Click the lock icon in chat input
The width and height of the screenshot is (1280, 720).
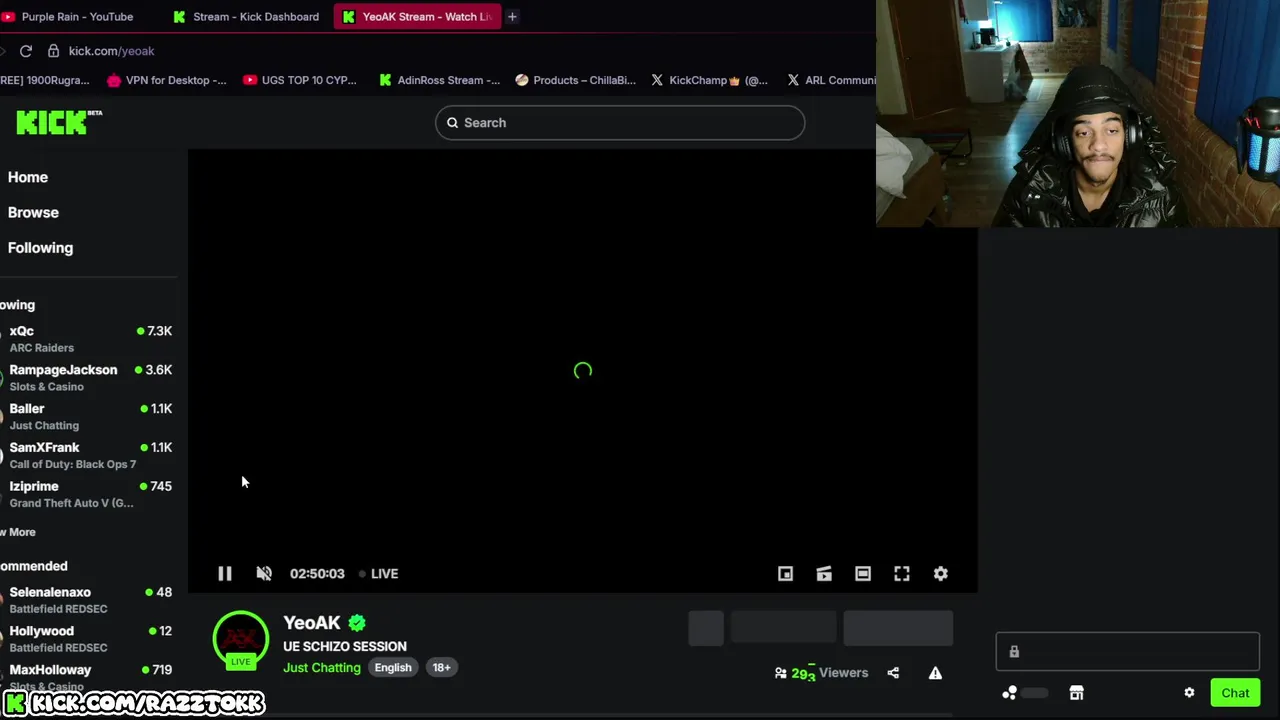tap(1014, 652)
